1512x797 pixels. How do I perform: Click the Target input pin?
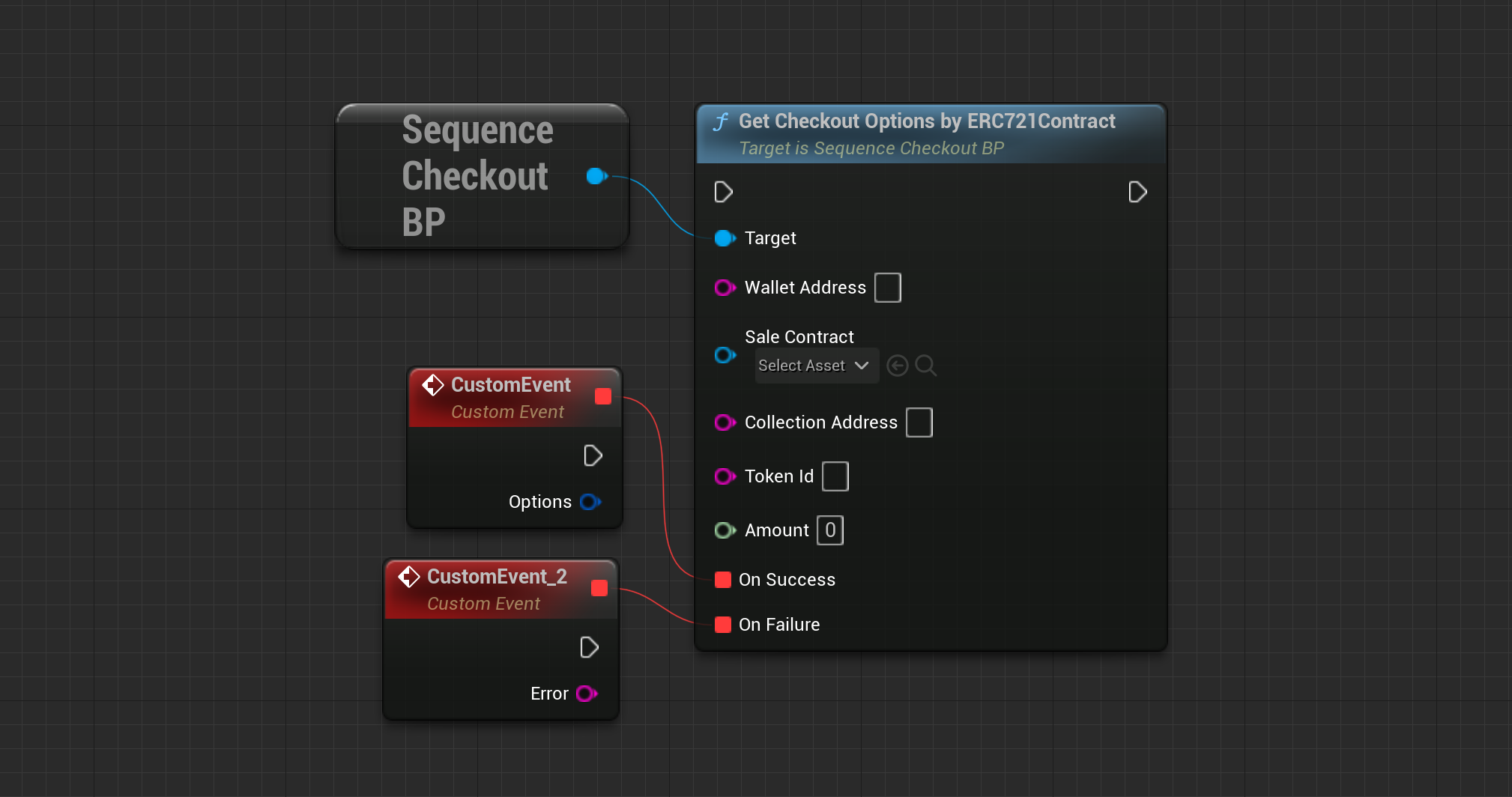[x=725, y=238]
